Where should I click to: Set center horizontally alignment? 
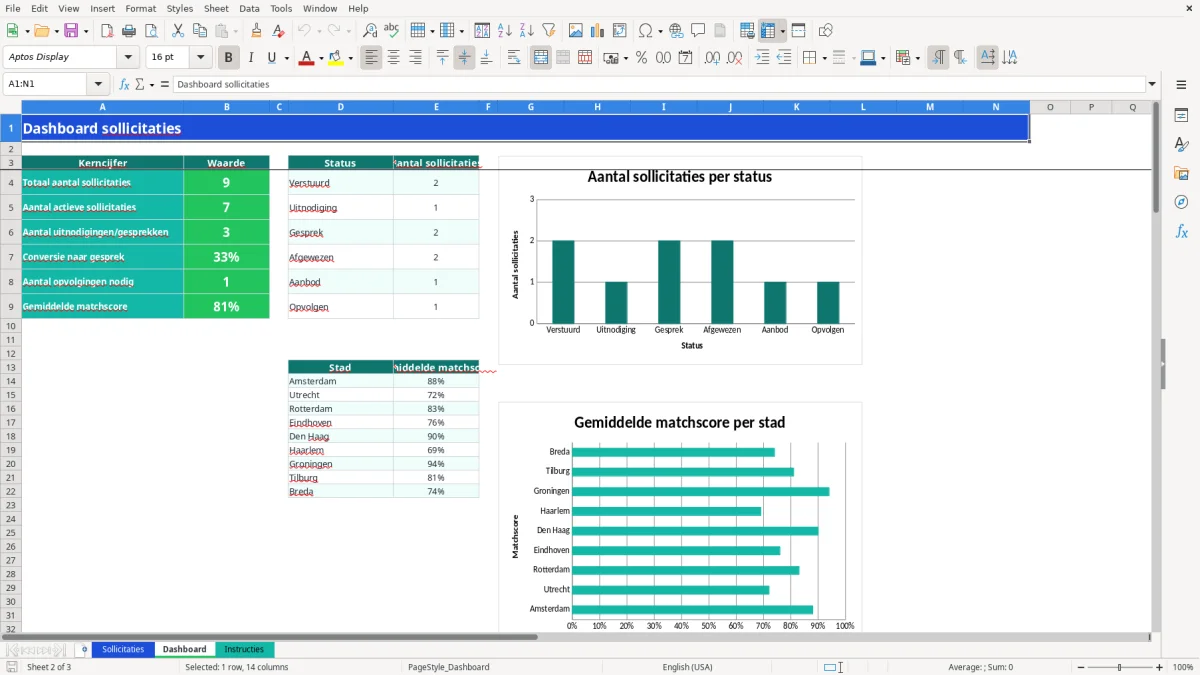tap(394, 58)
